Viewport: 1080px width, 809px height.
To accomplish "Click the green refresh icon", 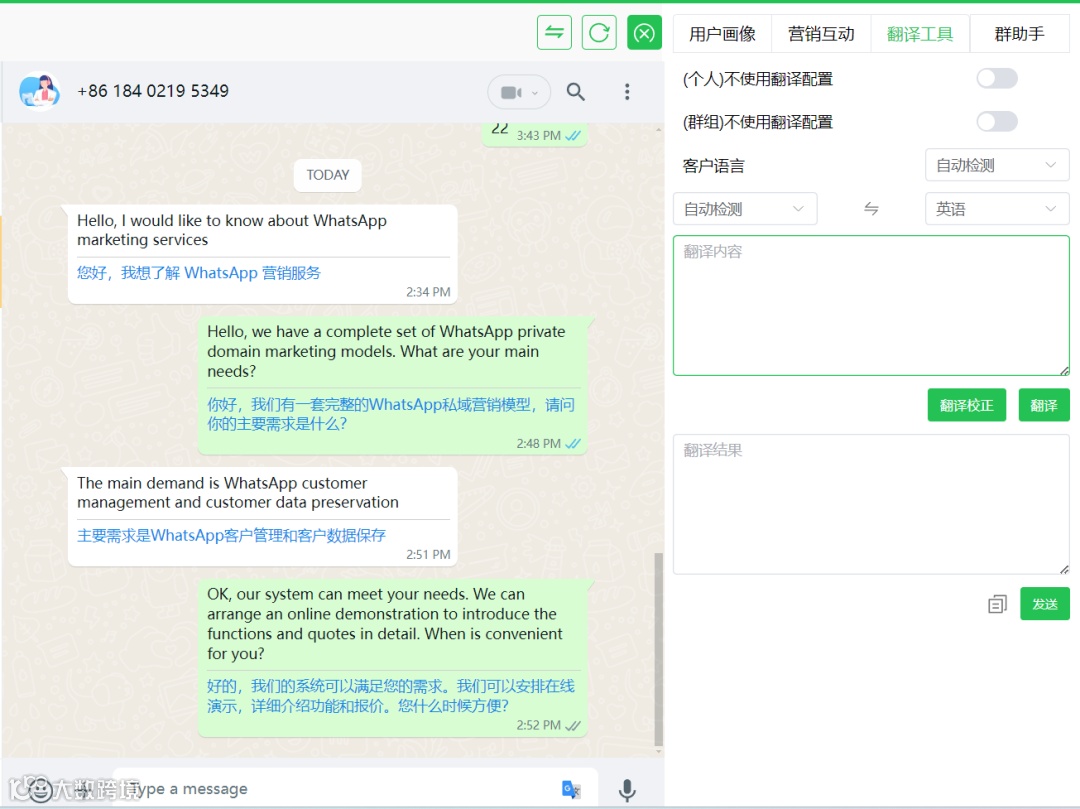I will point(599,32).
